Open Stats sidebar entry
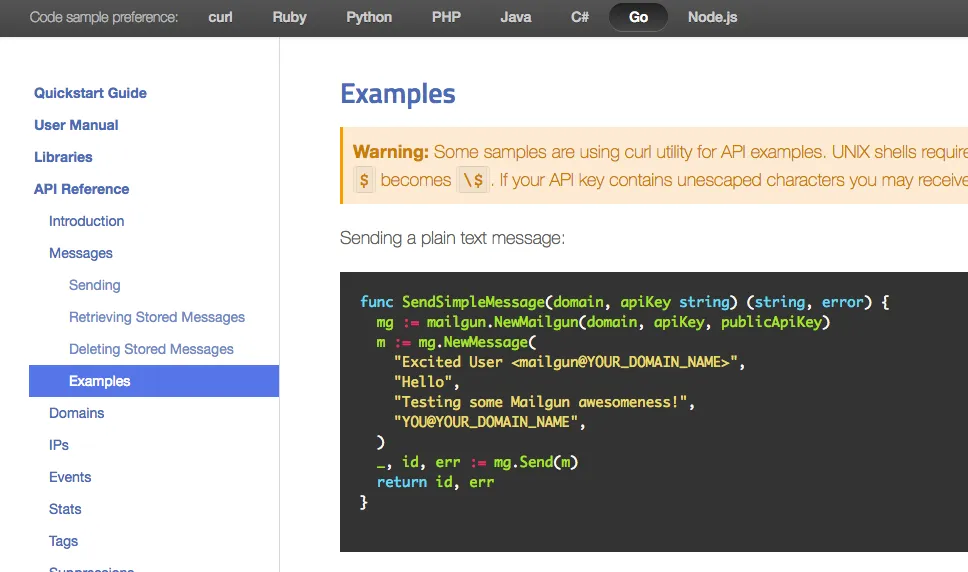968x572 pixels. (65, 510)
